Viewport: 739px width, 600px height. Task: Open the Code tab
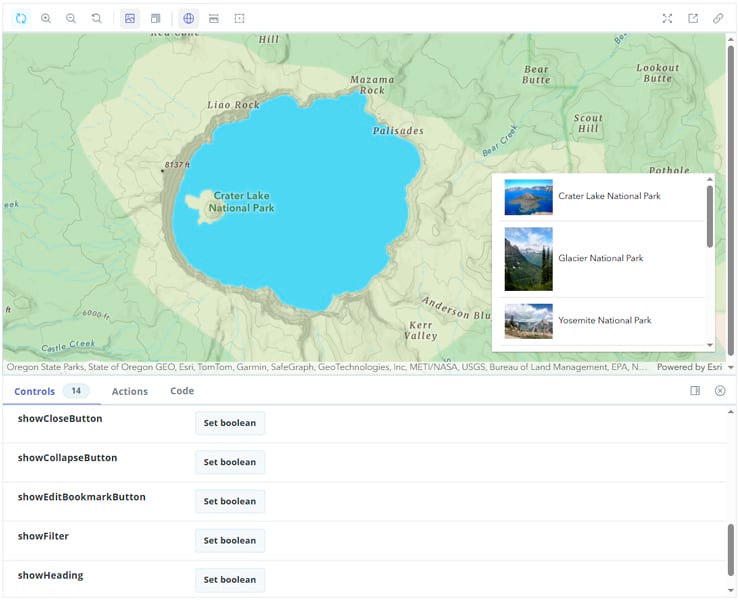(182, 391)
